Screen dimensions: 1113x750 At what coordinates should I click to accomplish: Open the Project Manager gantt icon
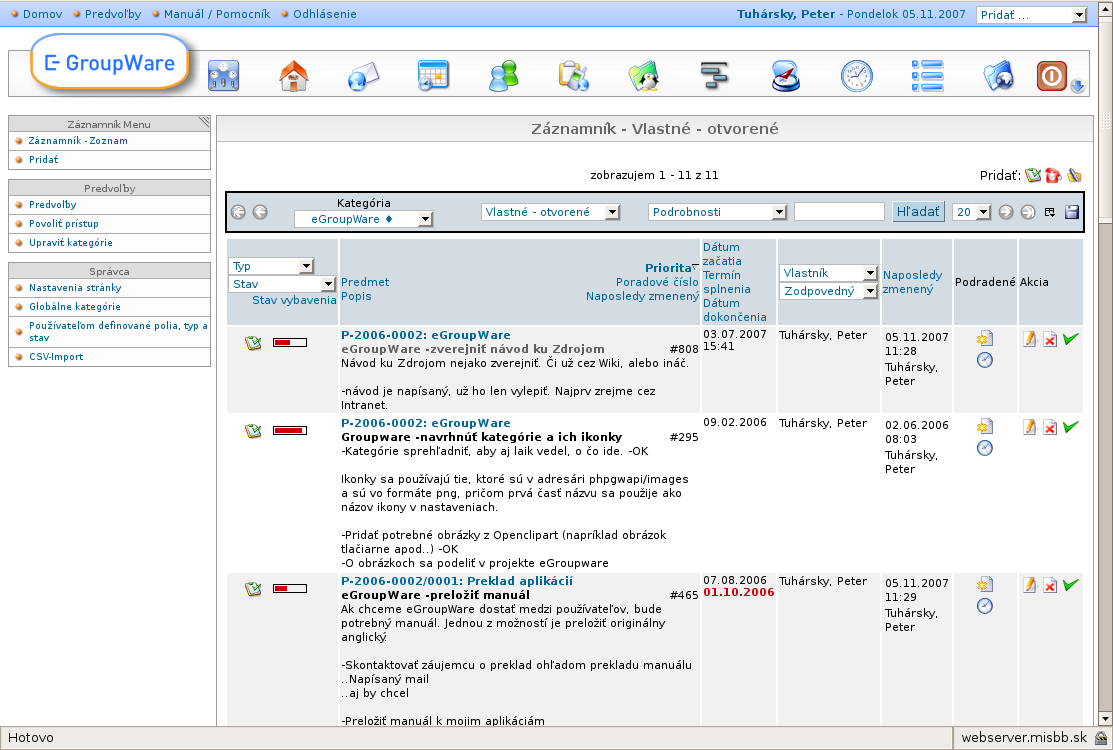coord(714,76)
